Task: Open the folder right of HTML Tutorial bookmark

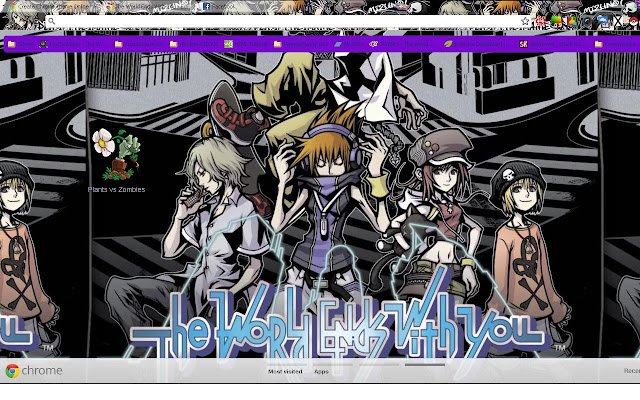Action: pyautogui.click(x=300, y=44)
